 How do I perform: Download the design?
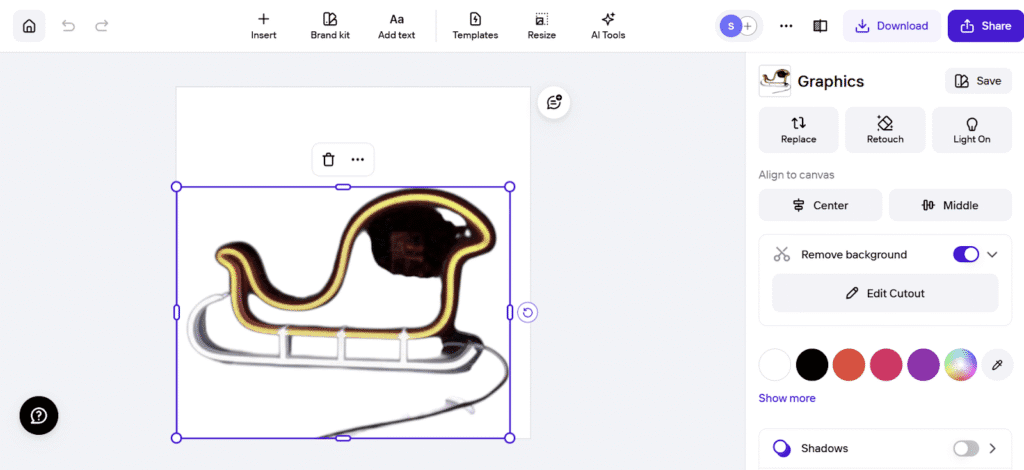tap(891, 26)
